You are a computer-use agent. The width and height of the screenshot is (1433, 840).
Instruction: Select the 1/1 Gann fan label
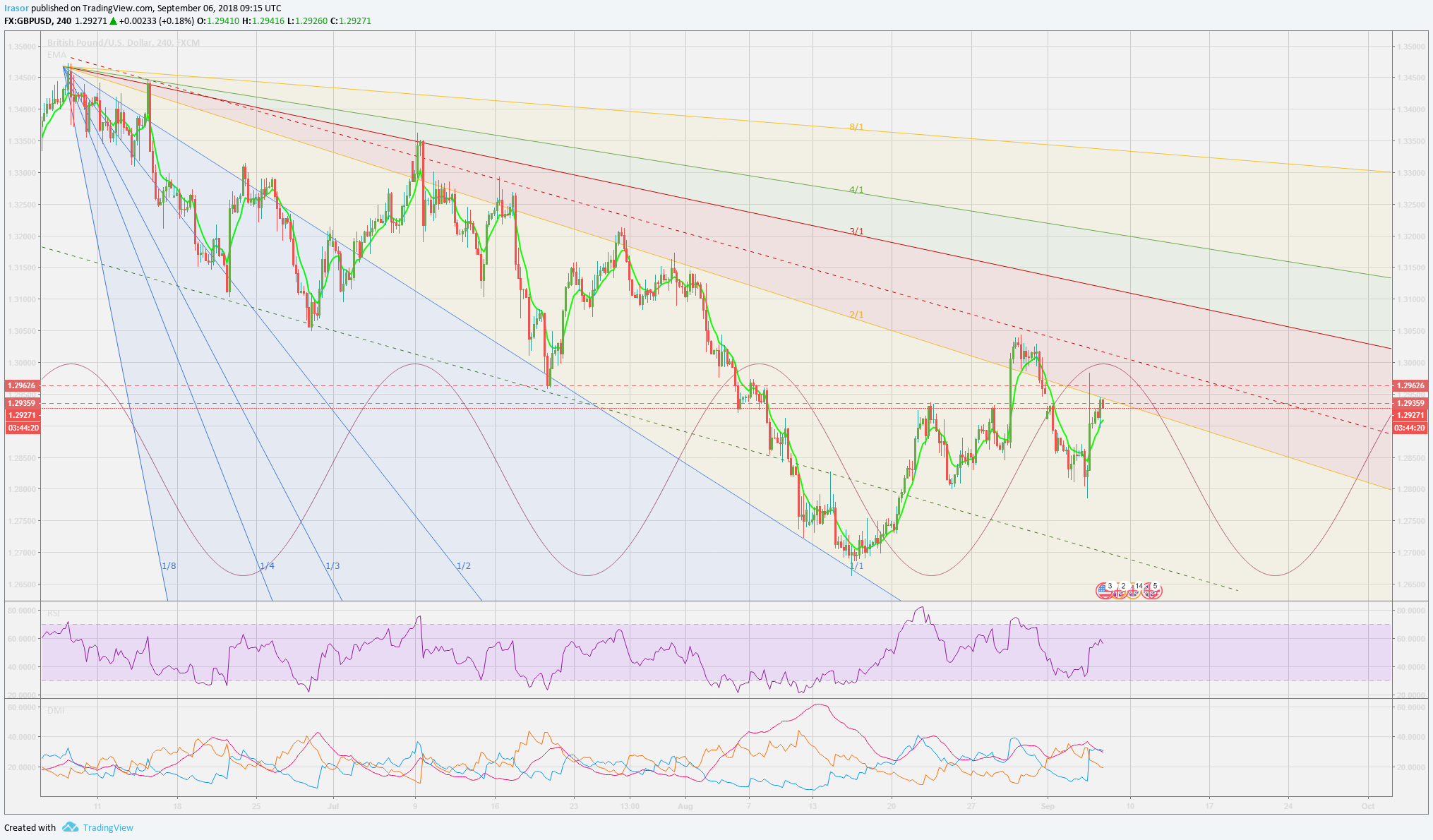pyautogui.click(x=856, y=566)
